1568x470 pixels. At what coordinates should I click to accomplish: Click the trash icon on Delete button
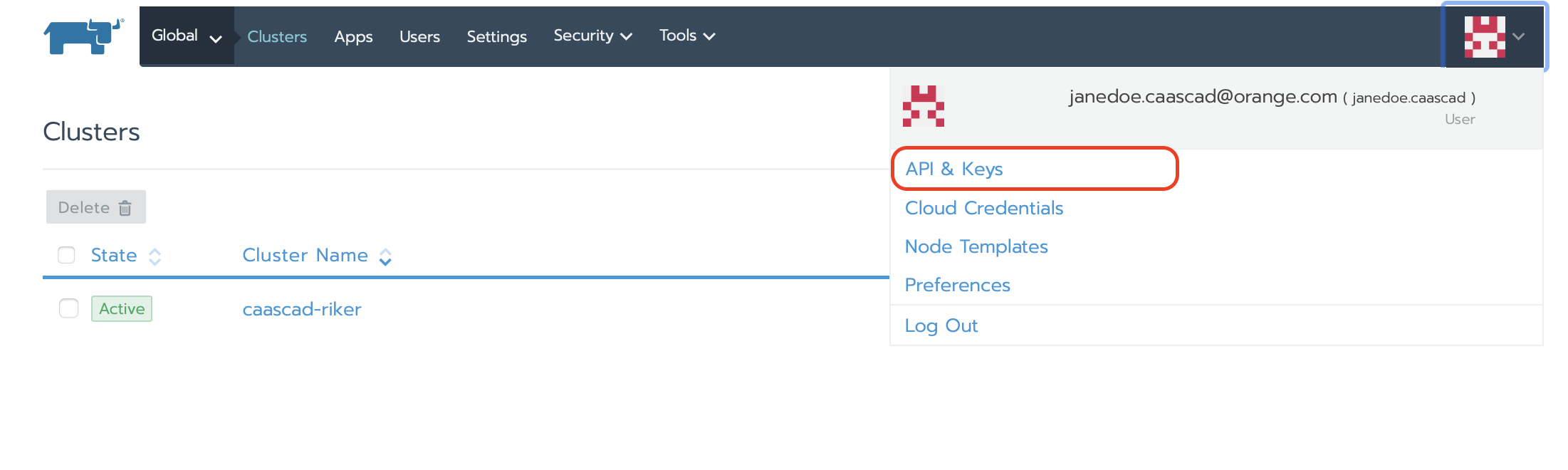click(x=125, y=208)
